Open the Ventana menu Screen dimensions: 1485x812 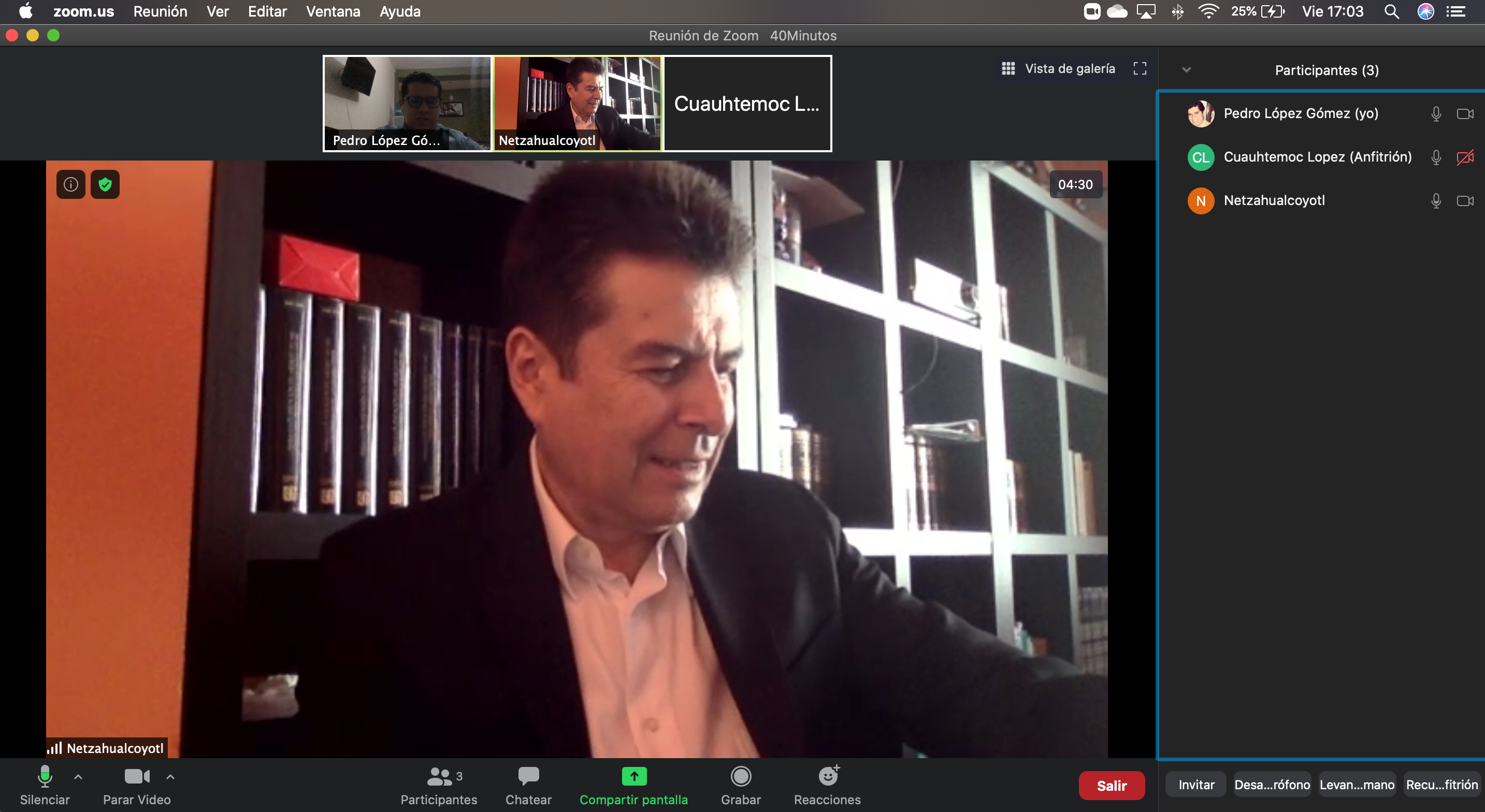333,11
